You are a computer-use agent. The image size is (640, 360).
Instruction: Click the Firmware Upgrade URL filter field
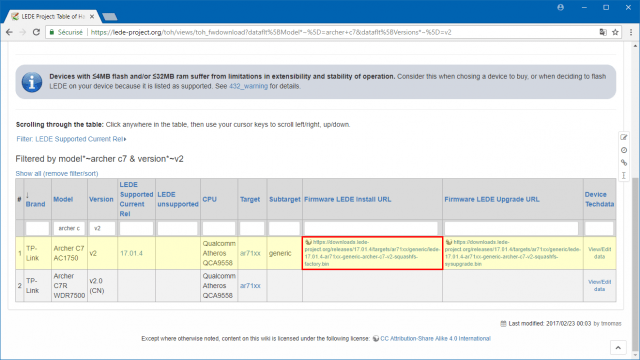point(511,228)
